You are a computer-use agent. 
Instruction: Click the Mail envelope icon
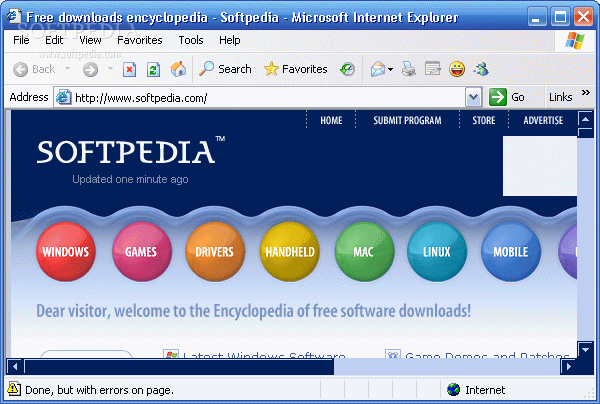tap(378, 69)
